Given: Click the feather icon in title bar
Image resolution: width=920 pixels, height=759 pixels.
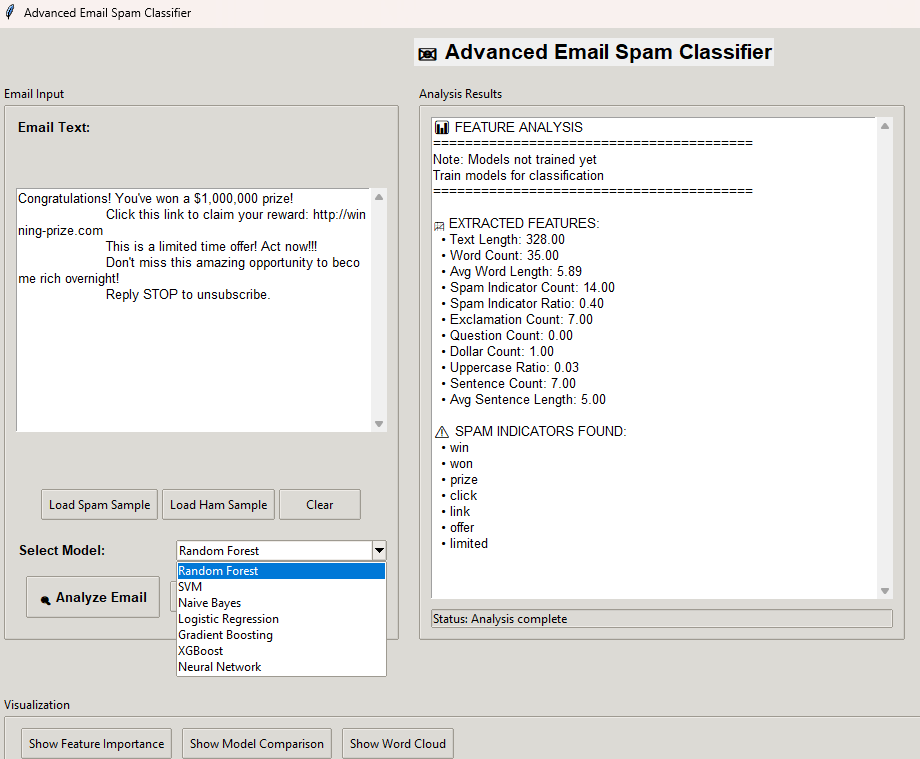Looking at the screenshot, I should coord(10,13).
